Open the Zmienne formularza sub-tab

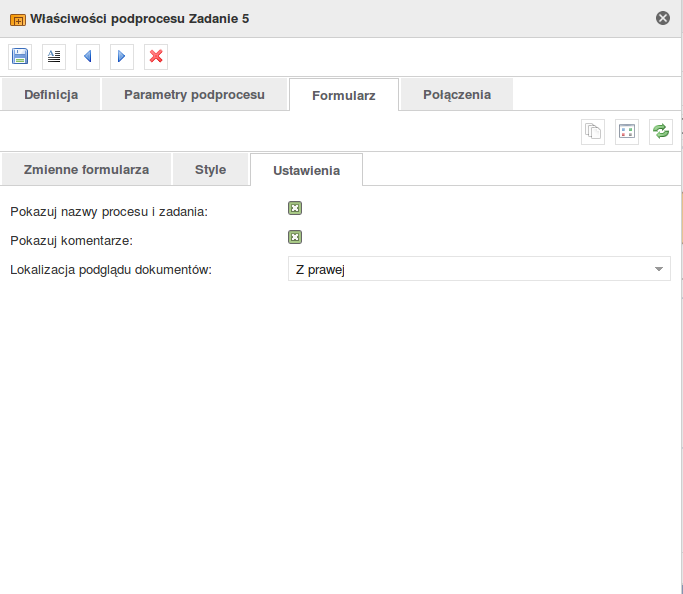(x=86, y=169)
